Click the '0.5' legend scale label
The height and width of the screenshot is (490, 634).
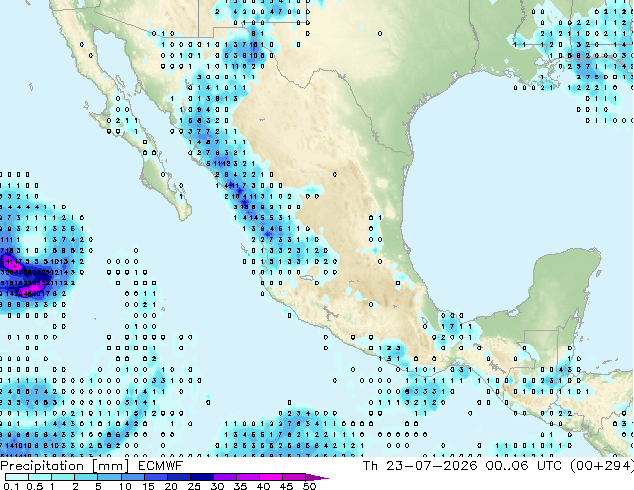click(x=35, y=486)
